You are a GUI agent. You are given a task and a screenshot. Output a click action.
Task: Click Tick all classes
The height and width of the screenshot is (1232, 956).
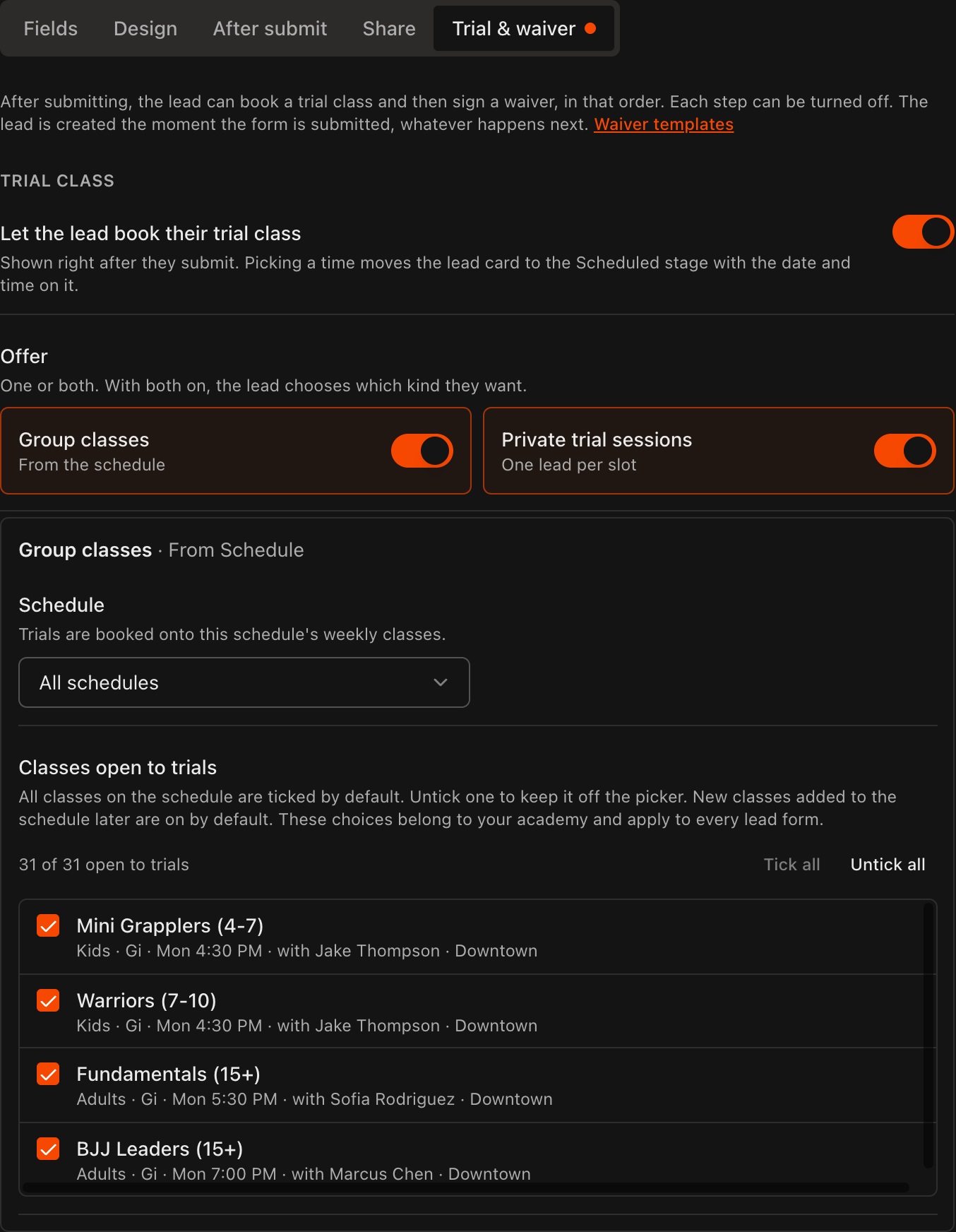click(x=791, y=865)
